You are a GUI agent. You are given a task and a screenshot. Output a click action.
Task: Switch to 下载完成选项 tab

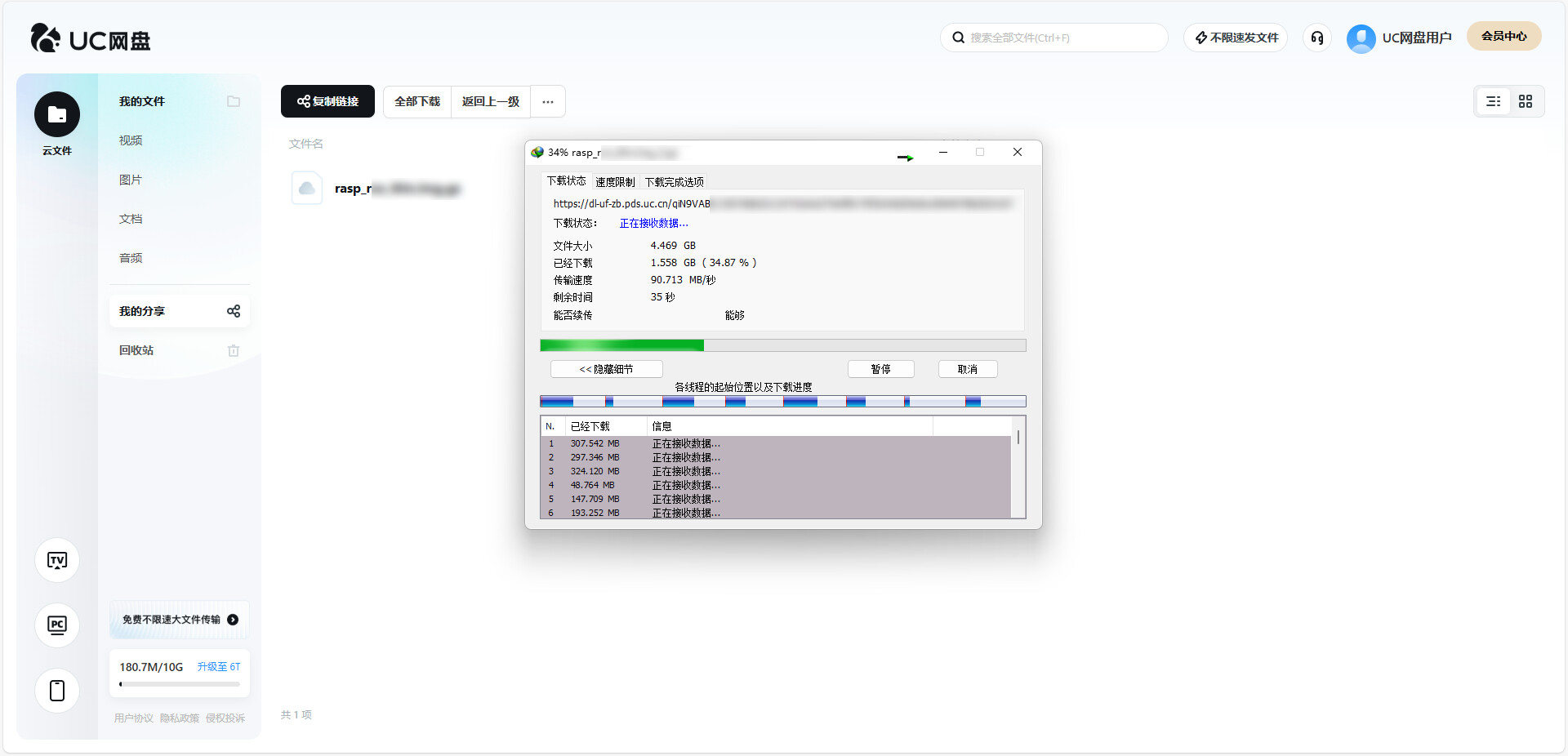pos(675,182)
